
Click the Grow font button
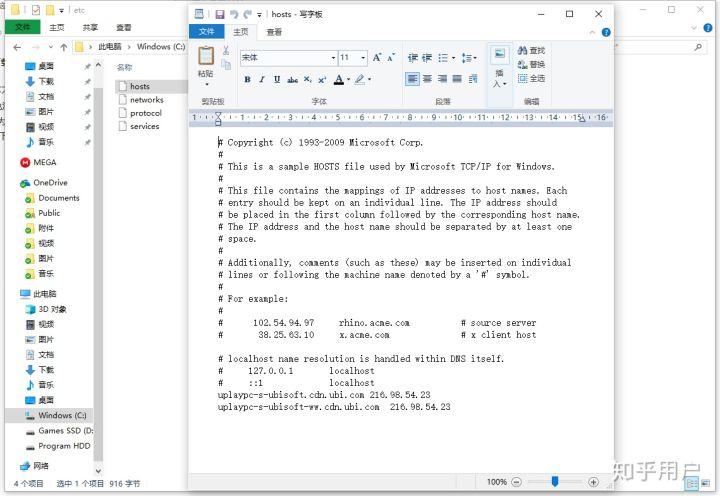pos(377,57)
